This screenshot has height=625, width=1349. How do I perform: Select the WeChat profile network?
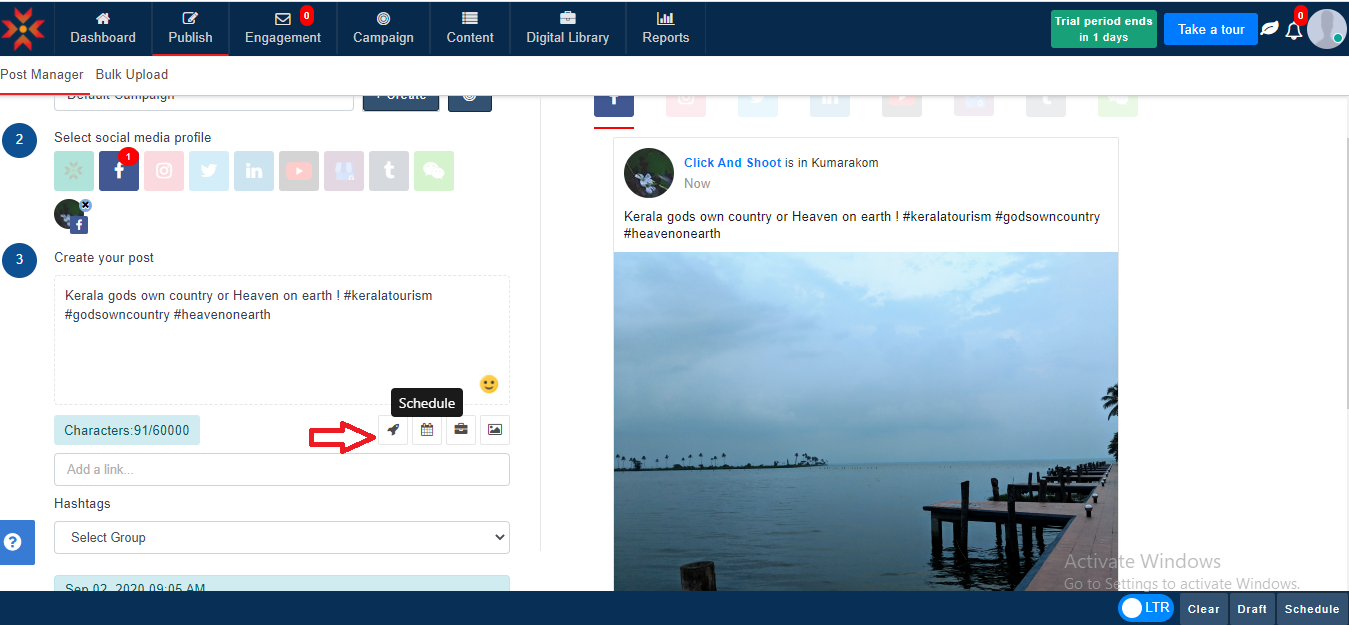(434, 171)
